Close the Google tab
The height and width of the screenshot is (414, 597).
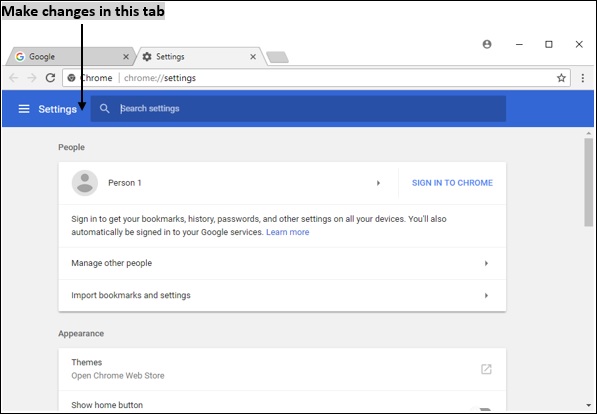coord(126,57)
